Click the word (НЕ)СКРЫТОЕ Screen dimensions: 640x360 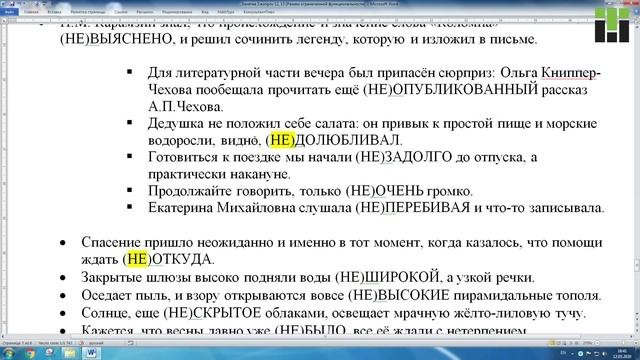[x=212, y=313]
